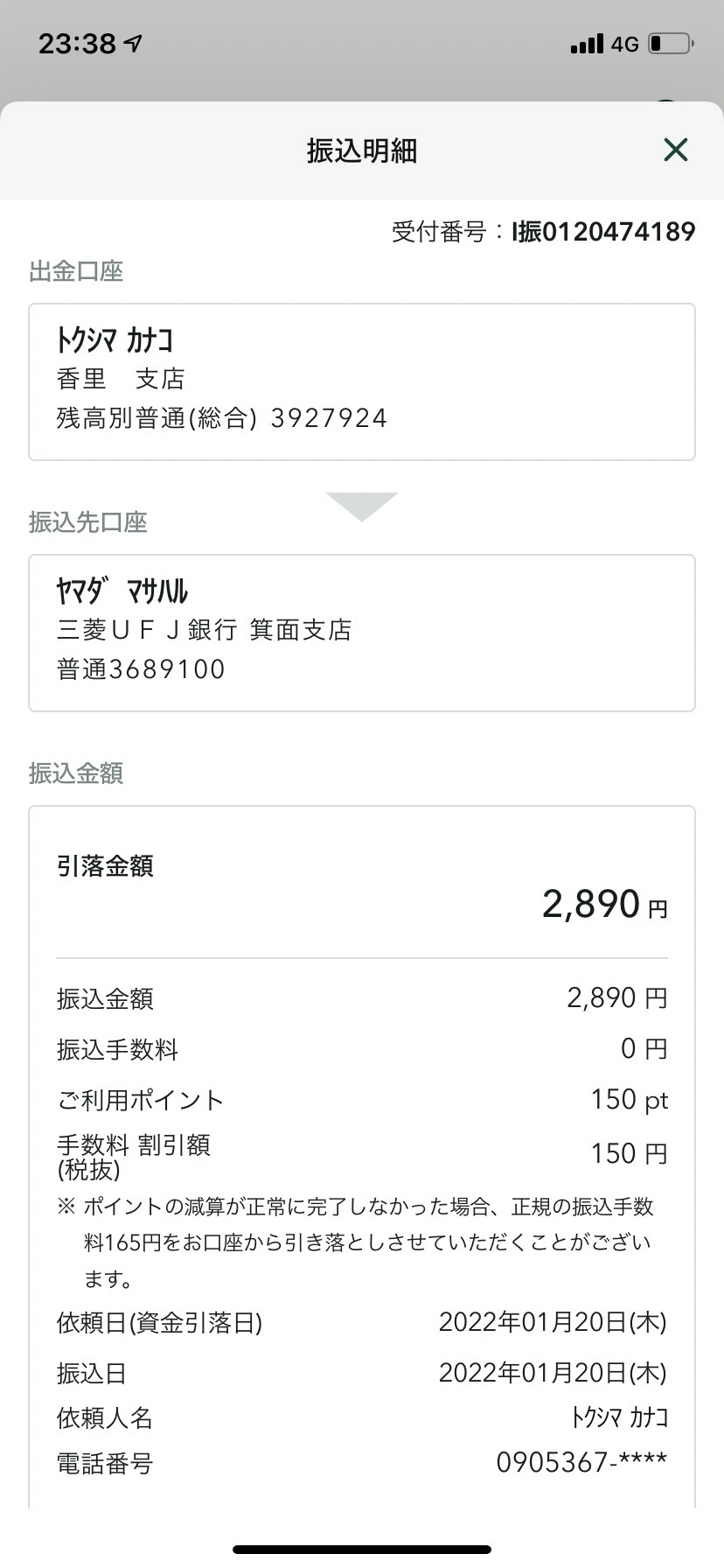Open the ヤマダ マサハル destination account card
Screen dimensions: 724x1568
click(x=362, y=633)
